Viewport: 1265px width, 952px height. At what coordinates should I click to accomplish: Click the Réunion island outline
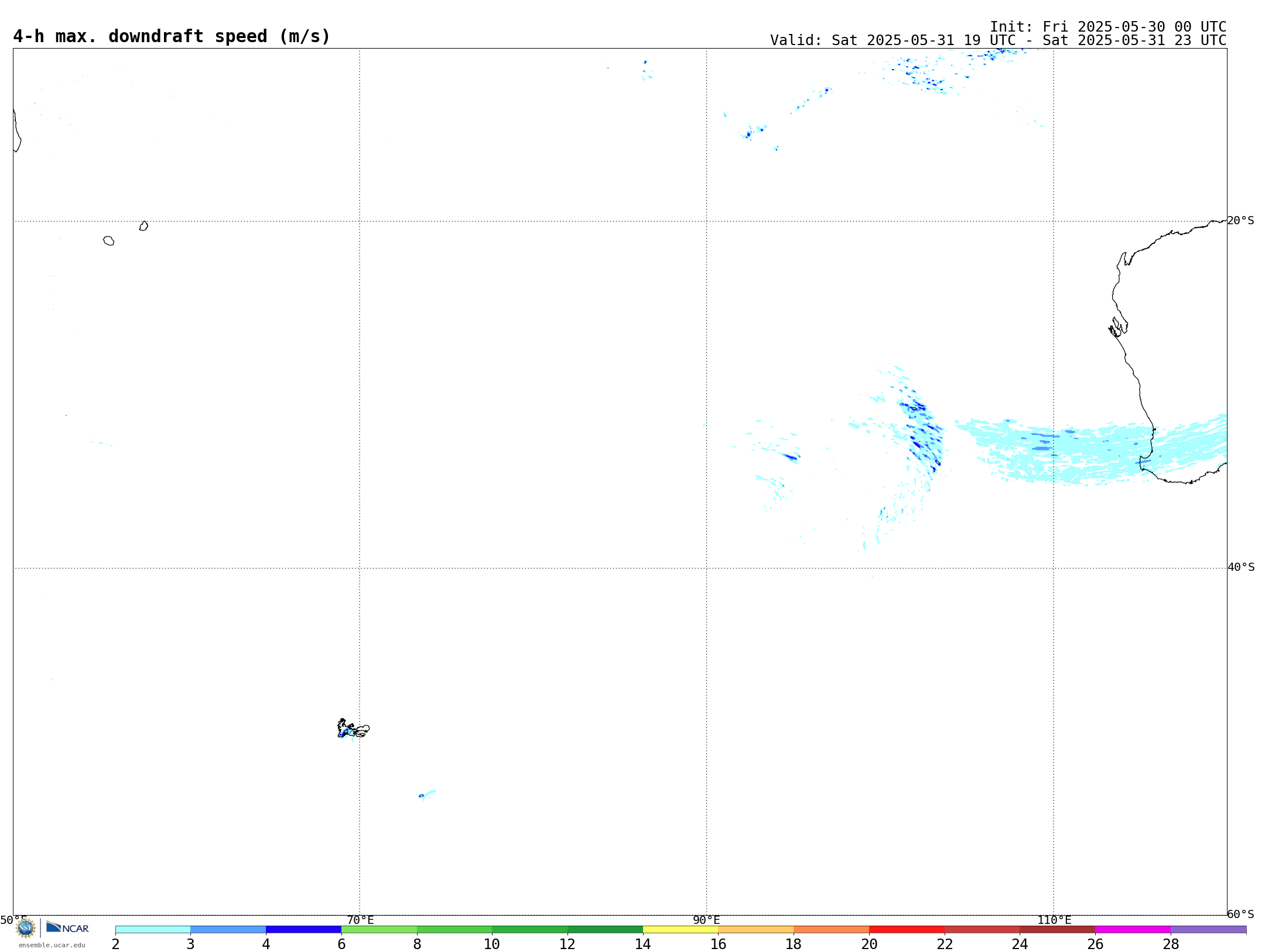point(108,241)
